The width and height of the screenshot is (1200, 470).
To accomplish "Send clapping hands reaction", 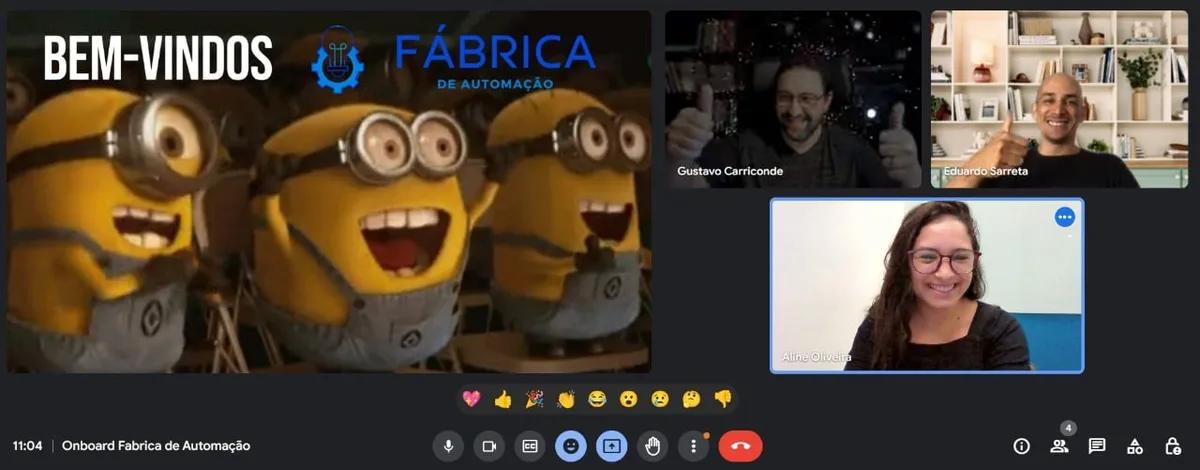I will pyautogui.click(x=566, y=399).
